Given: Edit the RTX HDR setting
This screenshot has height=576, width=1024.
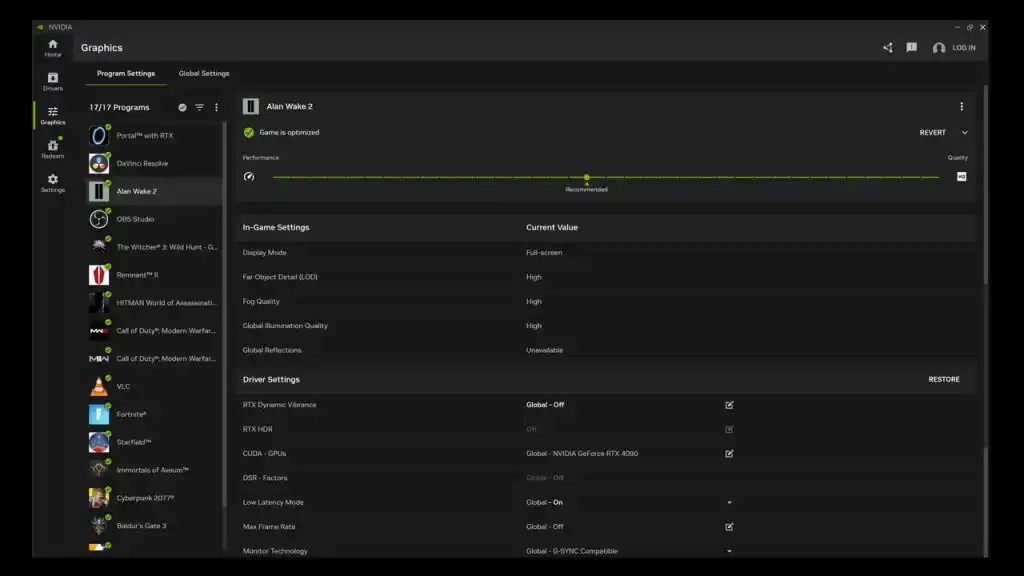Looking at the screenshot, I should coord(729,429).
